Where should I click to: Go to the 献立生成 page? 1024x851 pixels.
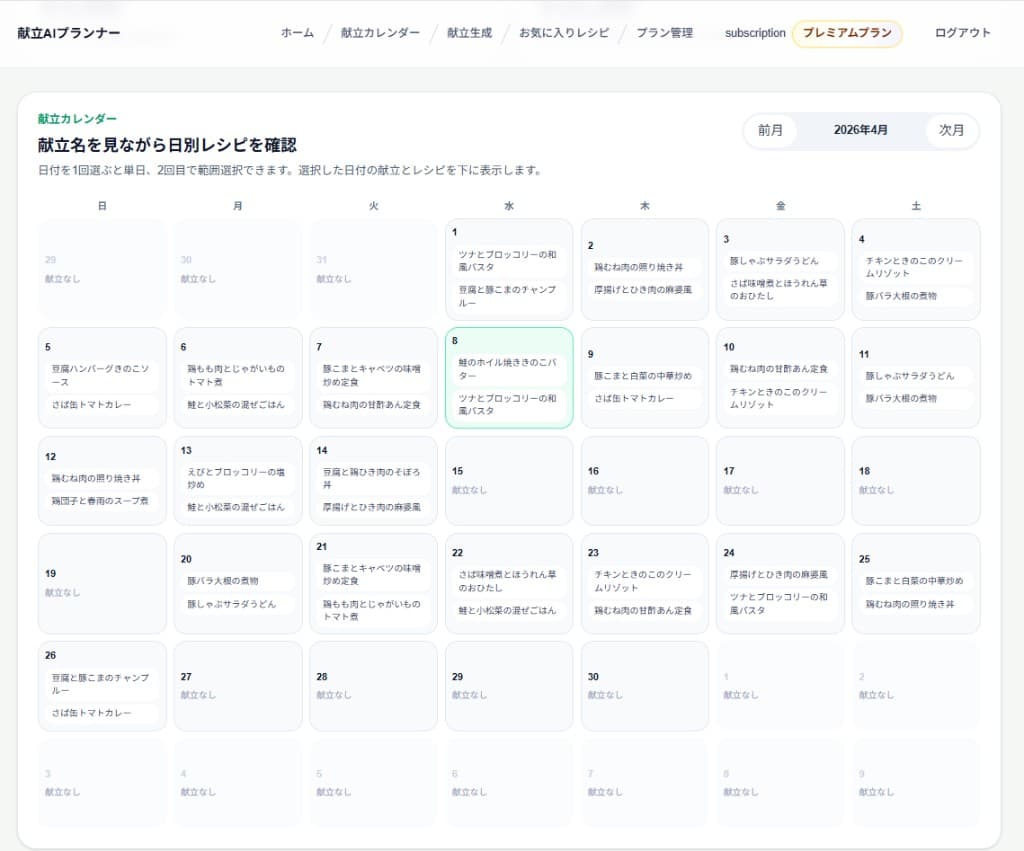click(x=469, y=33)
